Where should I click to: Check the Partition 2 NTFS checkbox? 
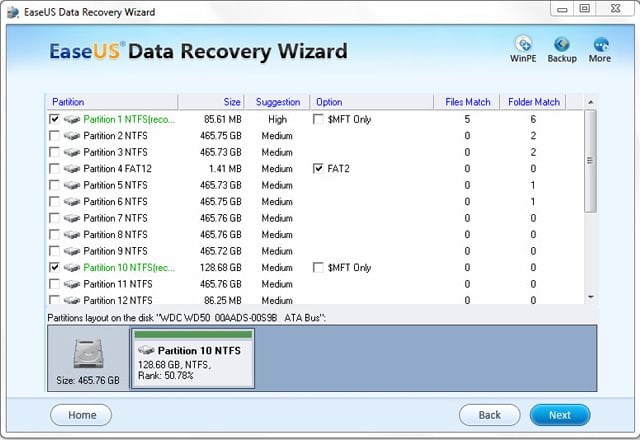[x=54, y=136]
